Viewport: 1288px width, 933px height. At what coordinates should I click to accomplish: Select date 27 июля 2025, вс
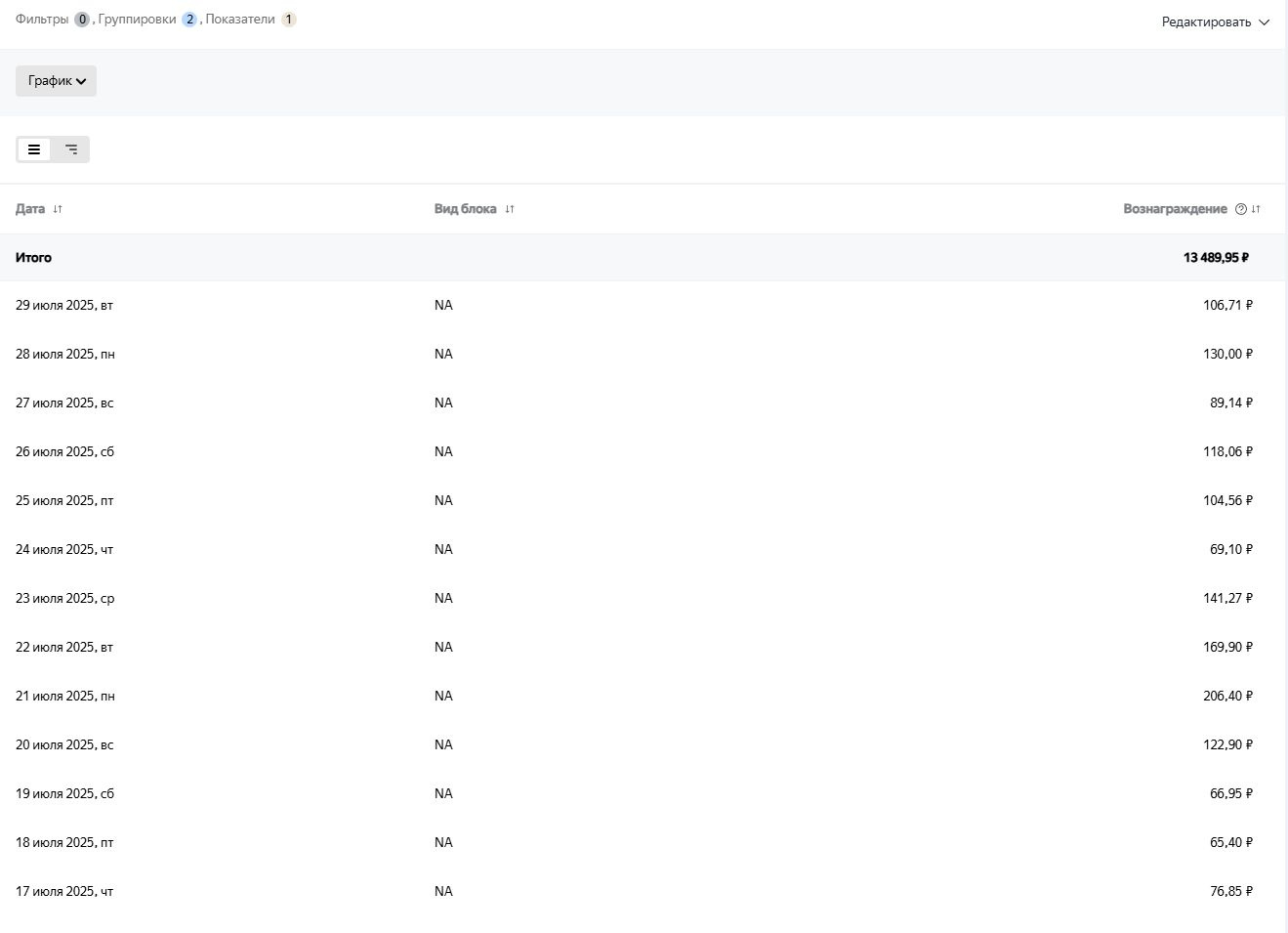(64, 403)
